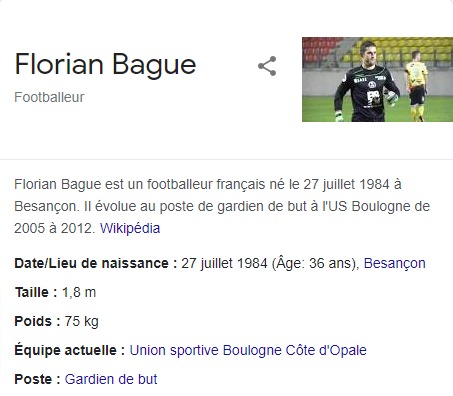Open the Wikipédia source link
Image resolution: width=453 pixels, height=396 pixels.
tap(130, 228)
